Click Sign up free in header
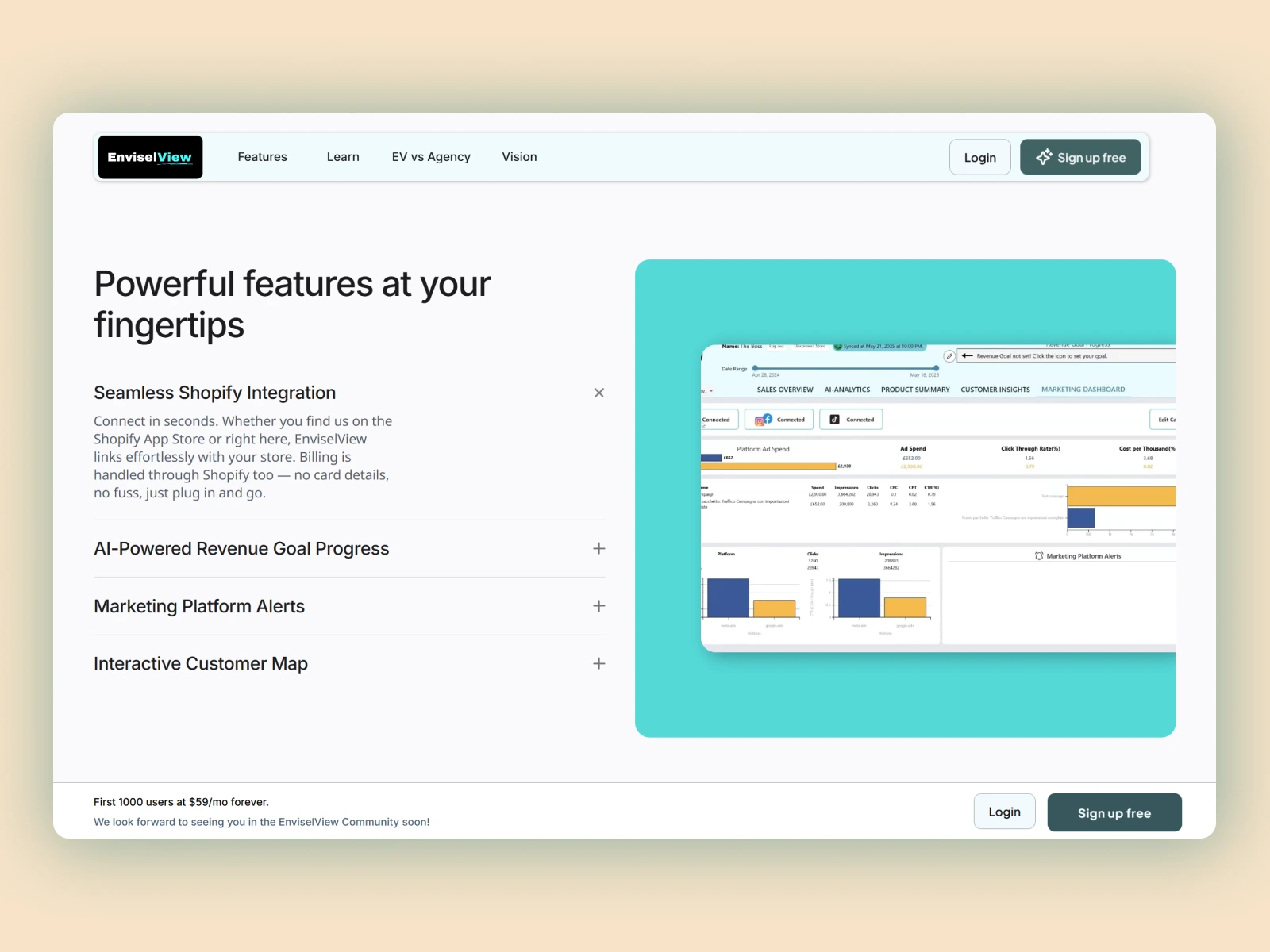The height and width of the screenshot is (952, 1270). tap(1080, 157)
